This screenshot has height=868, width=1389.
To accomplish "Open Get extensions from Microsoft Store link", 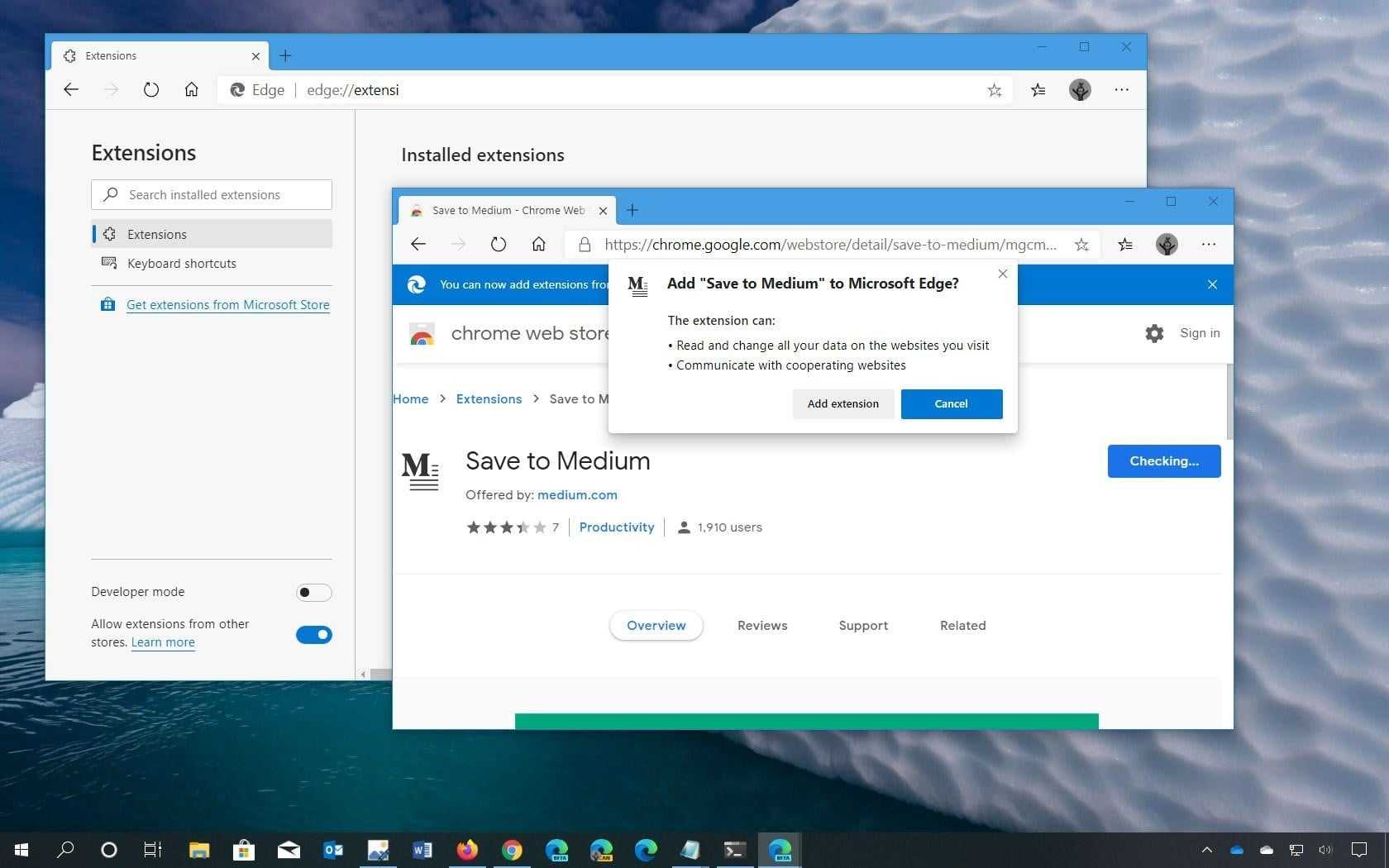I will [227, 305].
